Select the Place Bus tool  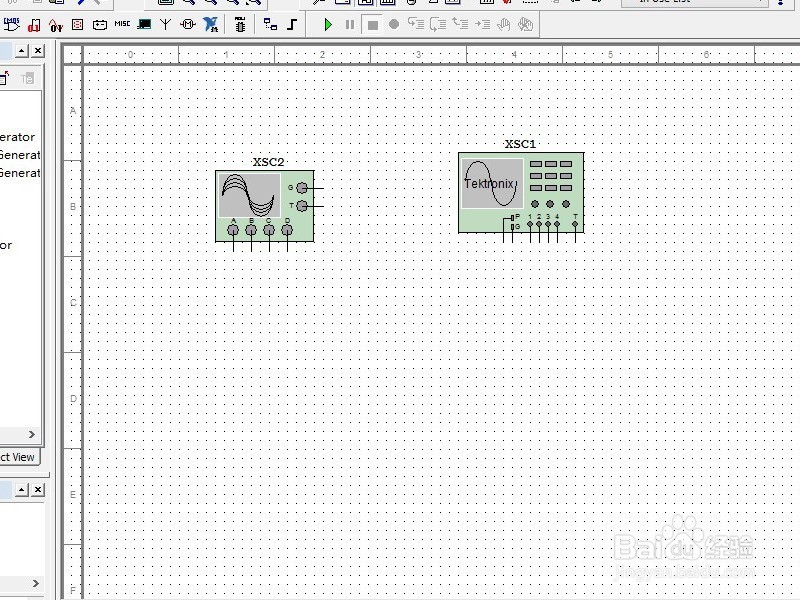(292, 24)
